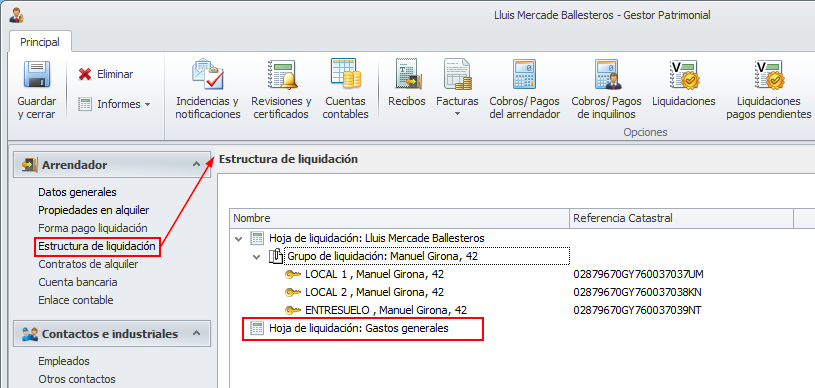Click the Arrendador panel header icon

[29, 165]
